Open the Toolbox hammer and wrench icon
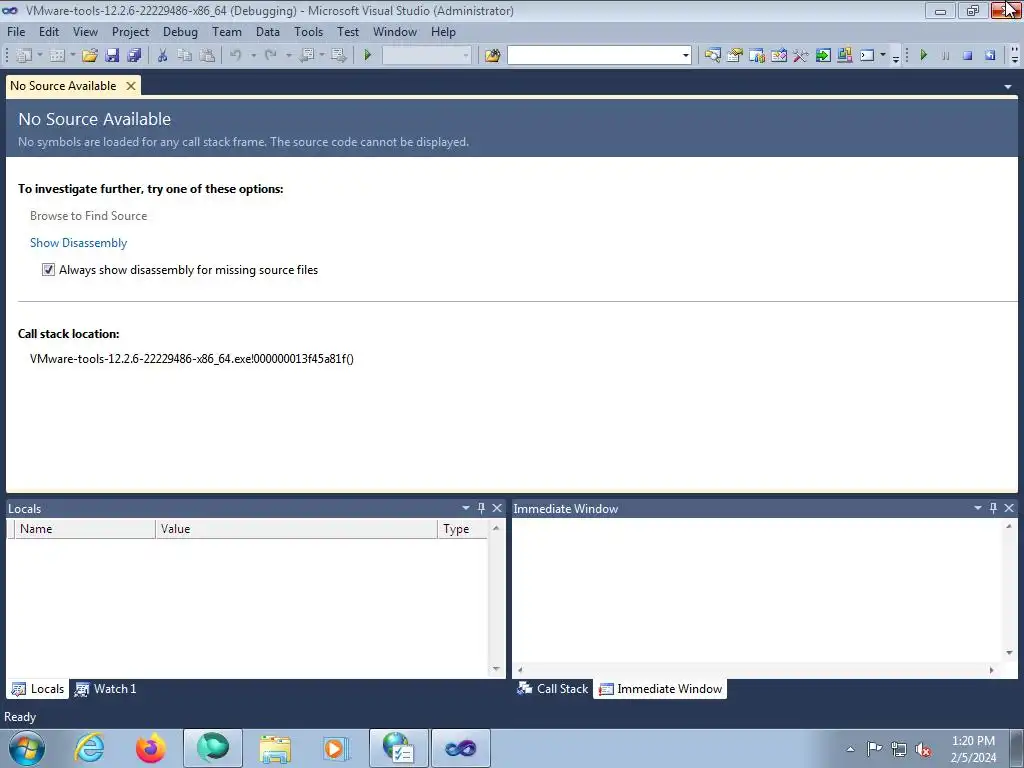Screen dimensions: 1024x768 tap(801, 56)
